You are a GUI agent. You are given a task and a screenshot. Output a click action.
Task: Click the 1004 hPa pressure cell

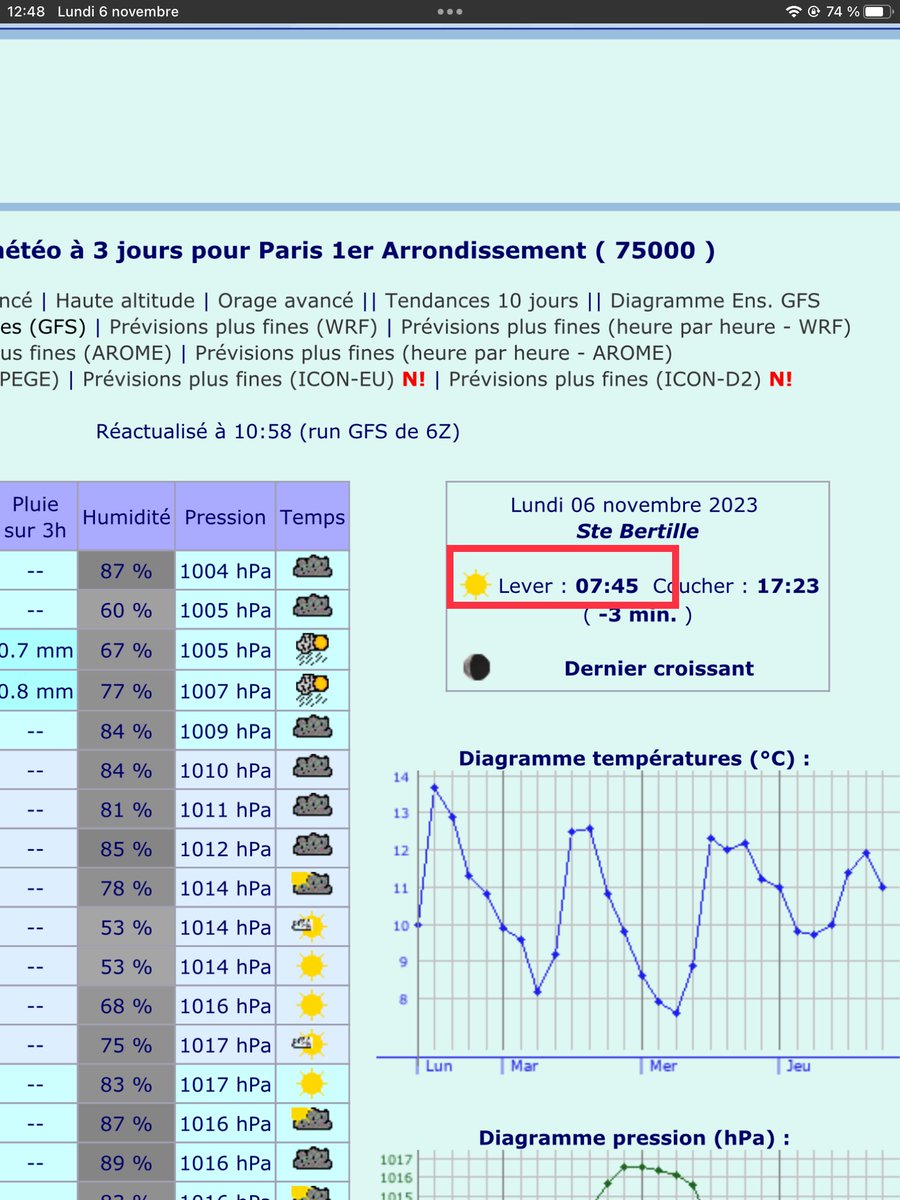coord(225,571)
